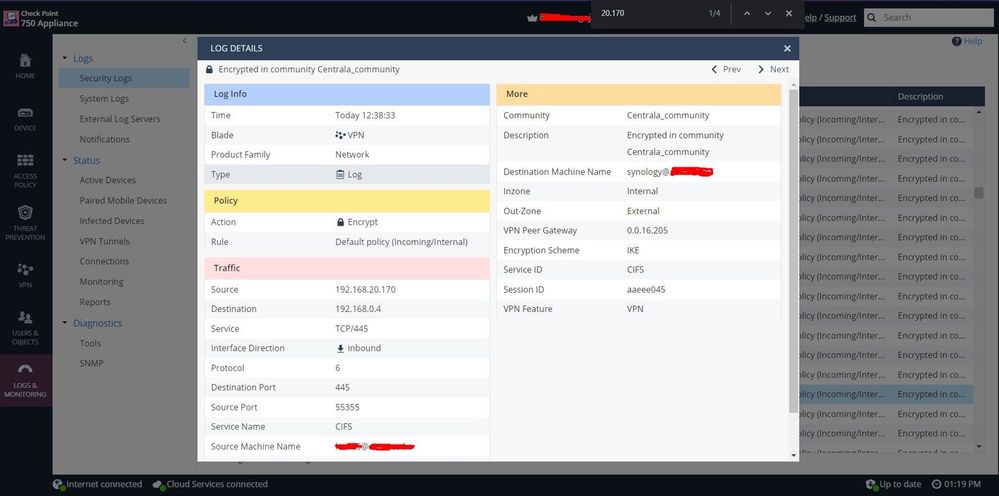This screenshot has height=496, width=999.
Task: Open the Home section icon
Action: click(x=25, y=65)
